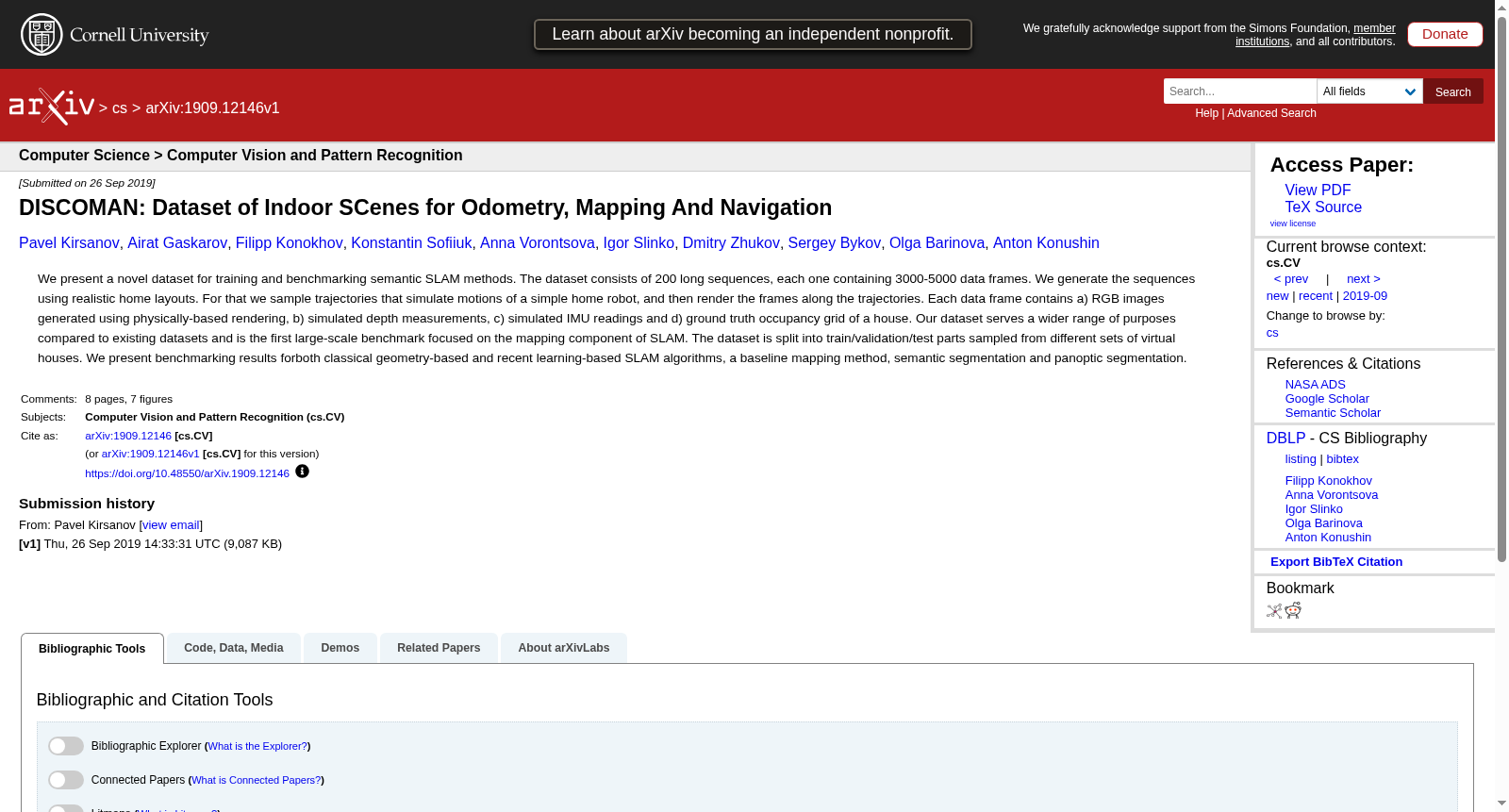Open Semantic Scholar link
Image resolution: width=1509 pixels, height=812 pixels.
coord(1333,413)
